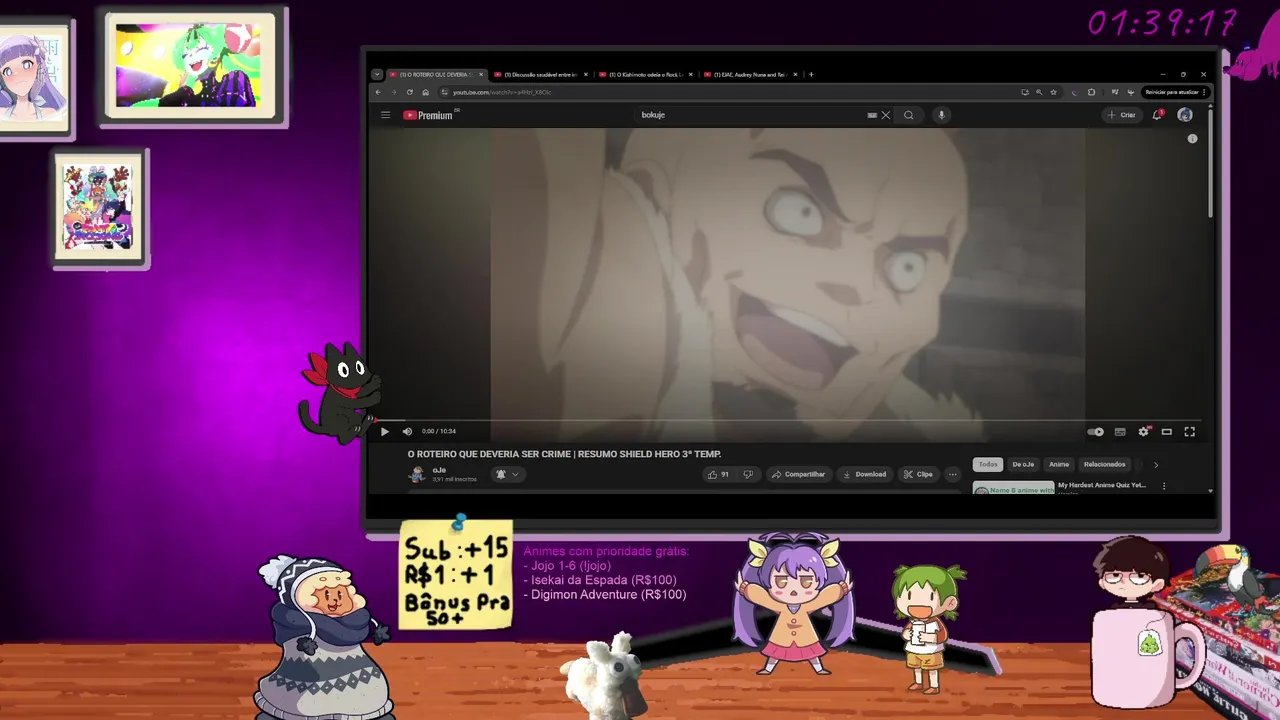Select the Todos filter chip
Image resolution: width=1280 pixels, height=720 pixels.
tap(988, 464)
